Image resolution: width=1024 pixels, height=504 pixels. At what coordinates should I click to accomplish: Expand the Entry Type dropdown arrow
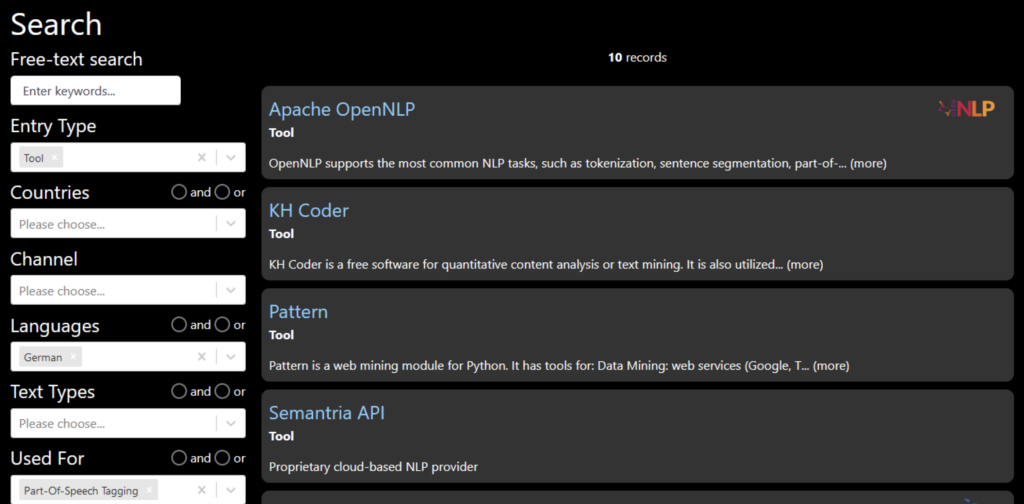231,157
